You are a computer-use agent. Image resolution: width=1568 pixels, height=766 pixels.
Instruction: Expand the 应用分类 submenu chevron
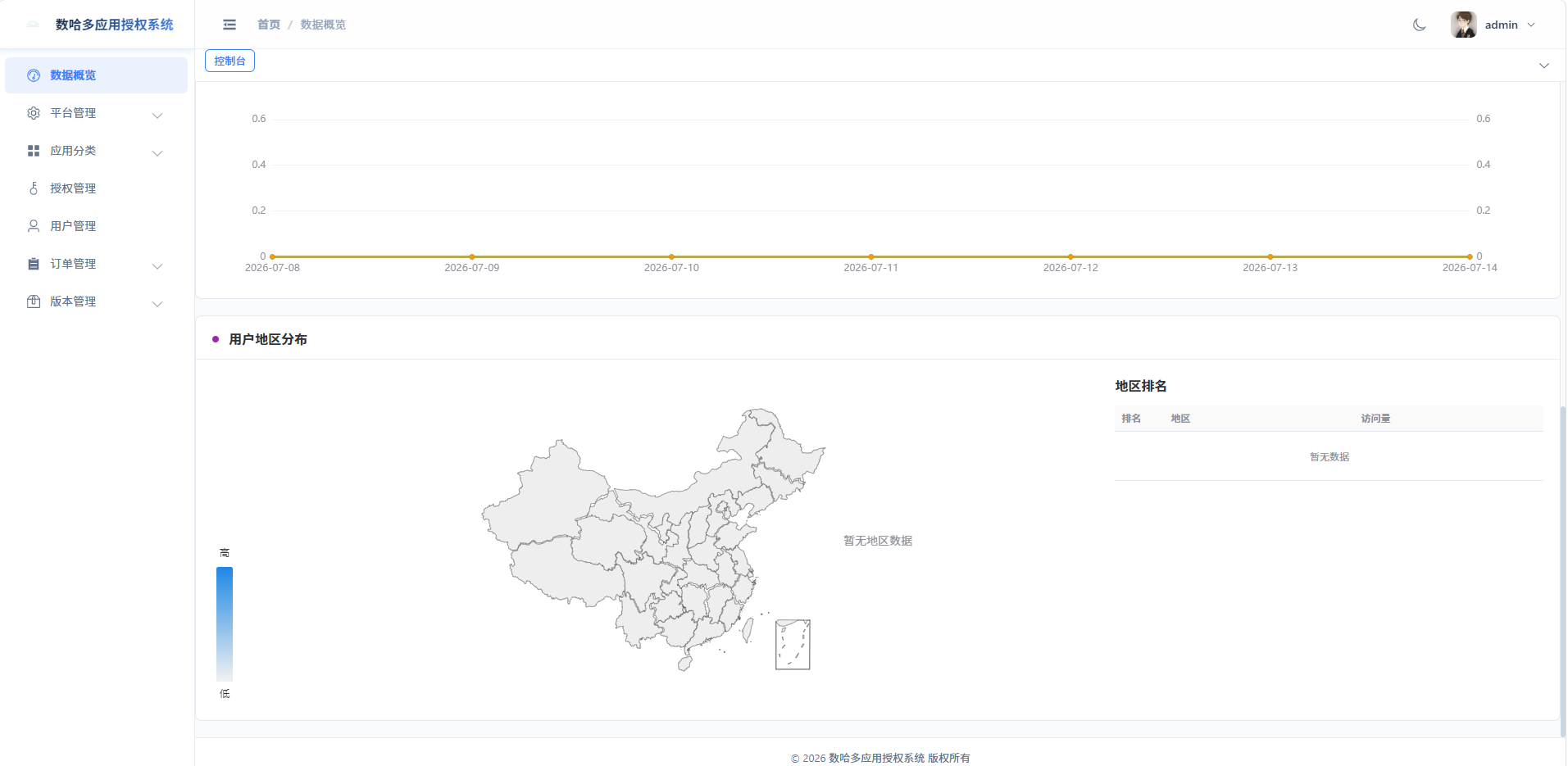click(157, 153)
